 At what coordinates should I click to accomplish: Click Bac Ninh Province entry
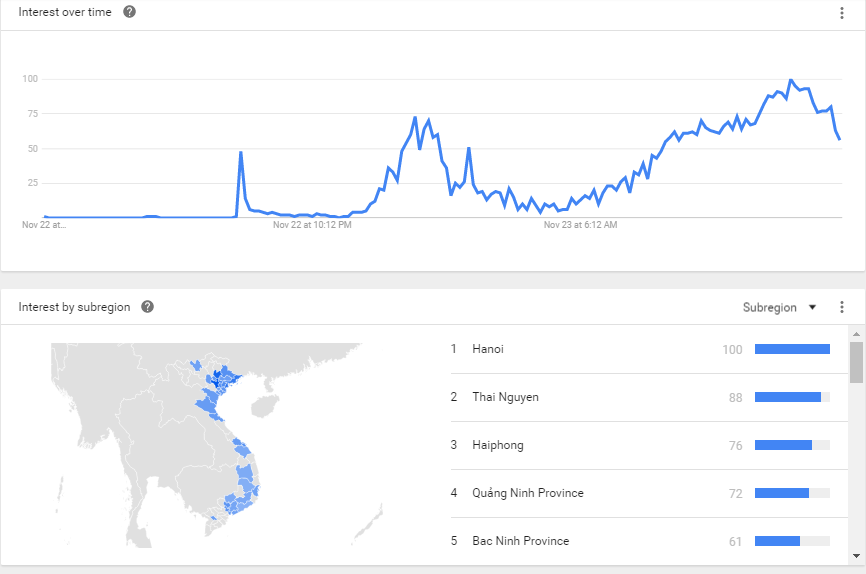click(521, 541)
